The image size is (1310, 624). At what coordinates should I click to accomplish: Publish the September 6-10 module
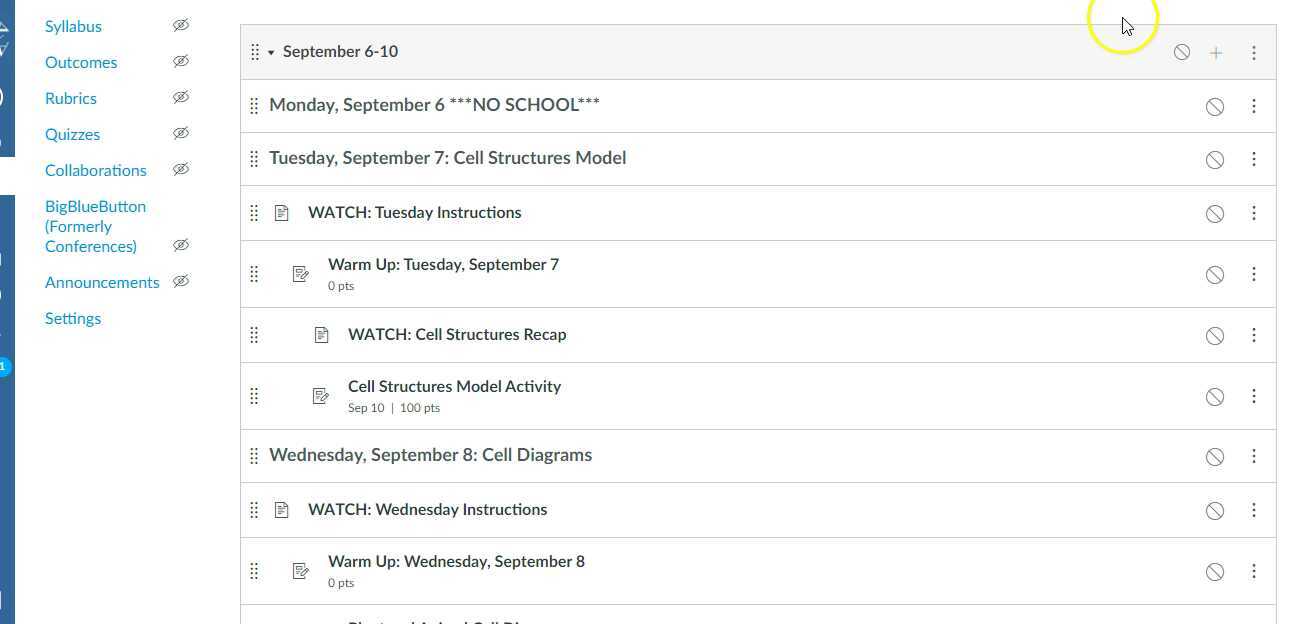click(x=1182, y=53)
